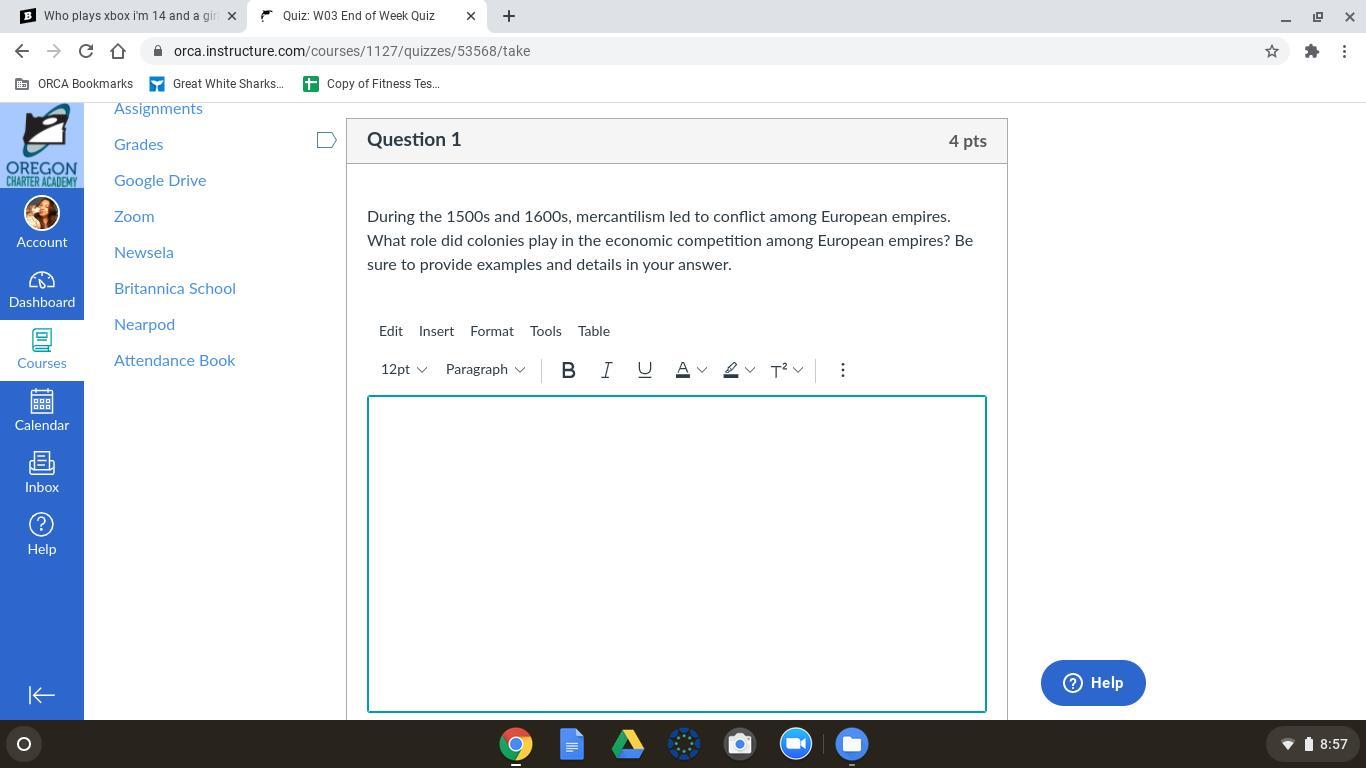Click the browser address bar URL
Screen dimensions: 1366x768
[x=352, y=51]
